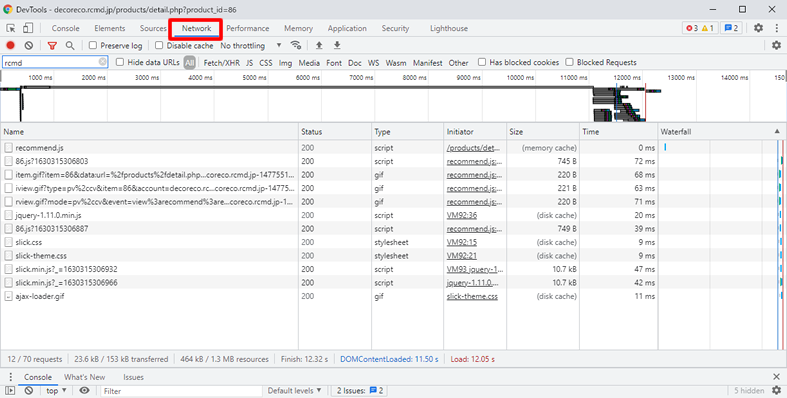This screenshot has height=398, width=787.
Task: Export HAR file with download arrow
Action: pos(337,45)
